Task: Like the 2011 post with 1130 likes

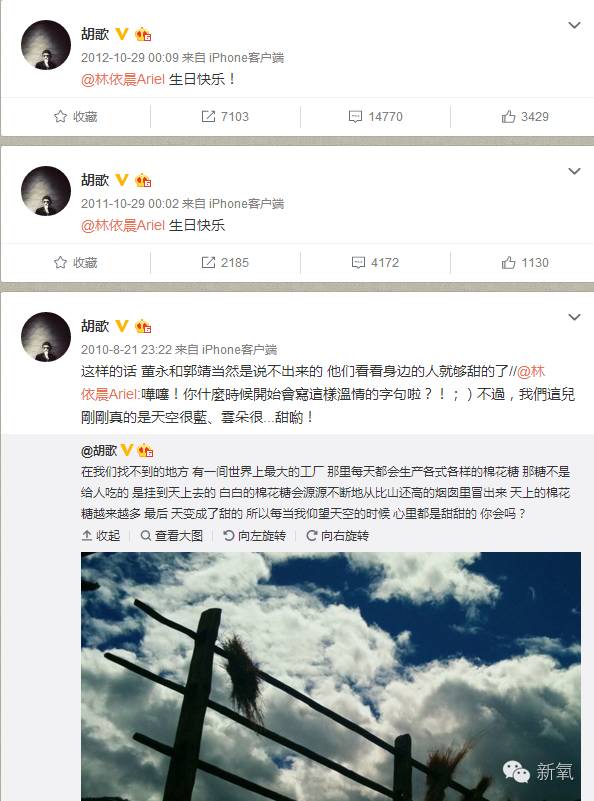Action: point(525,263)
